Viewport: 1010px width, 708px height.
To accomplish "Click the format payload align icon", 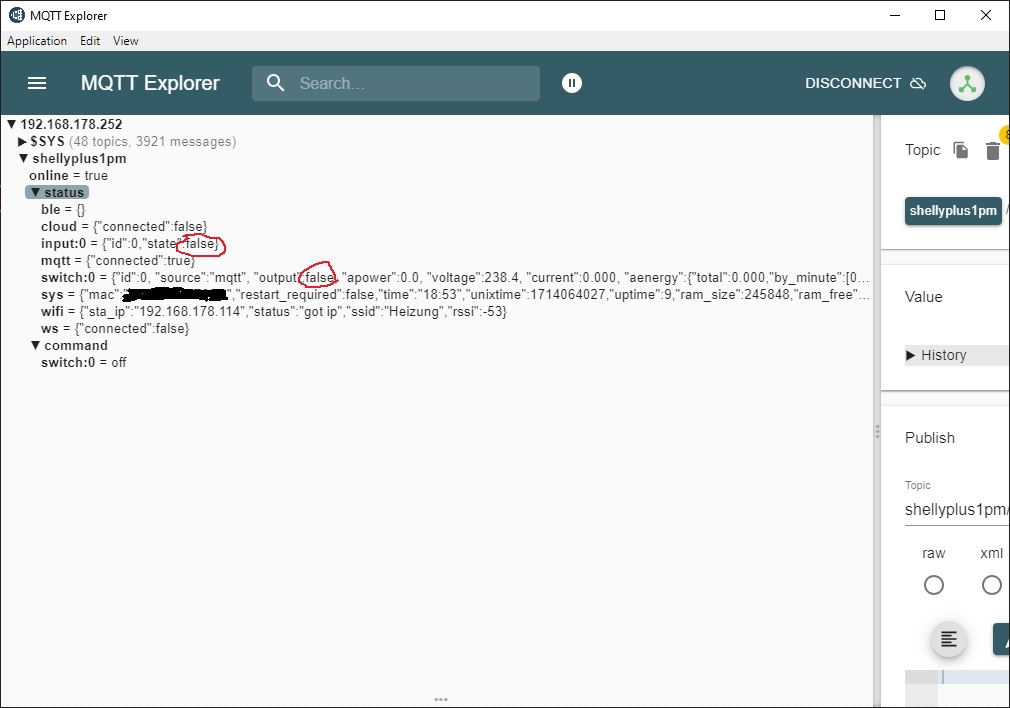I will [x=949, y=640].
